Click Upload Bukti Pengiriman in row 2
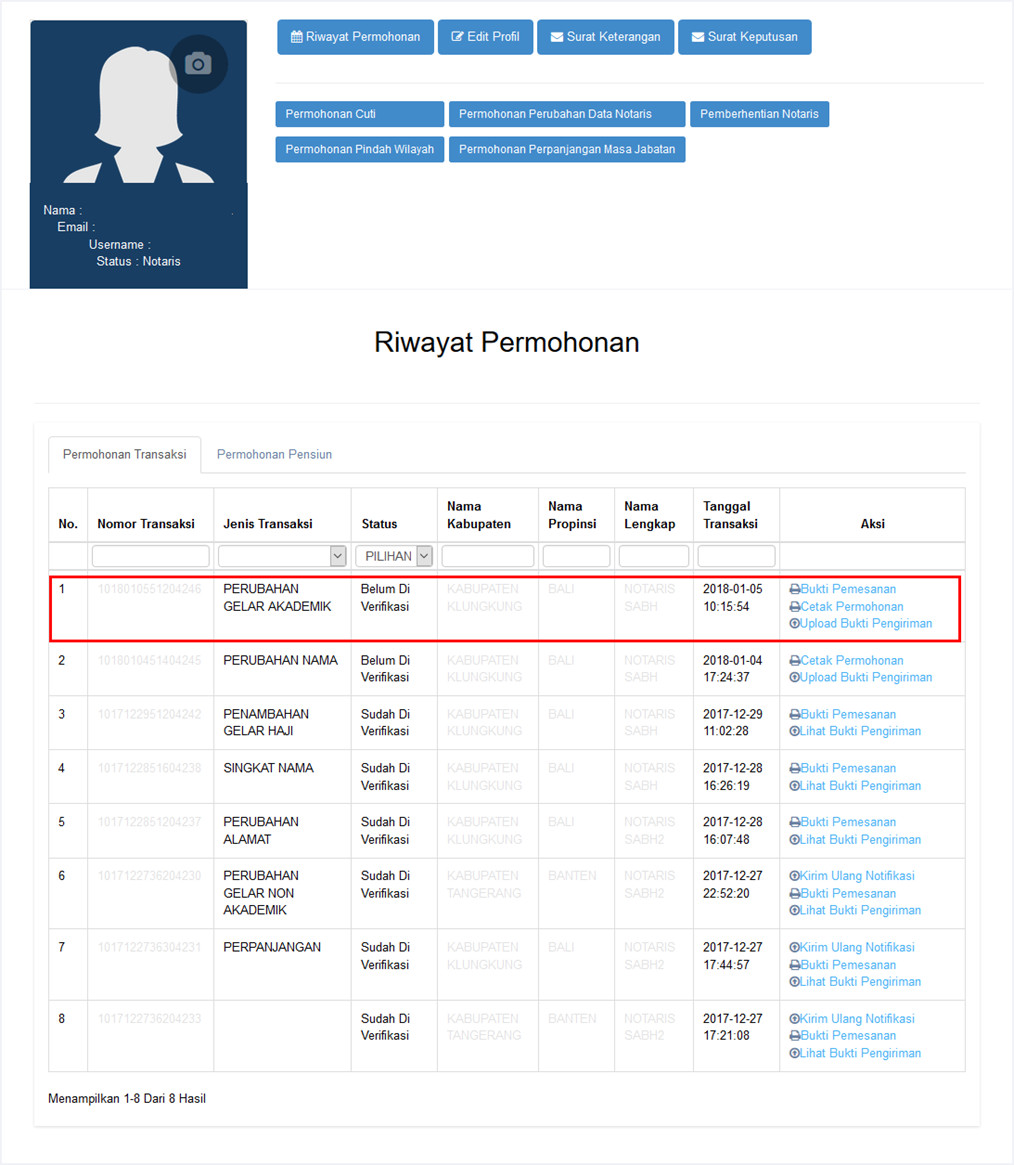This screenshot has height=1165, width=1014. click(865, 677)
